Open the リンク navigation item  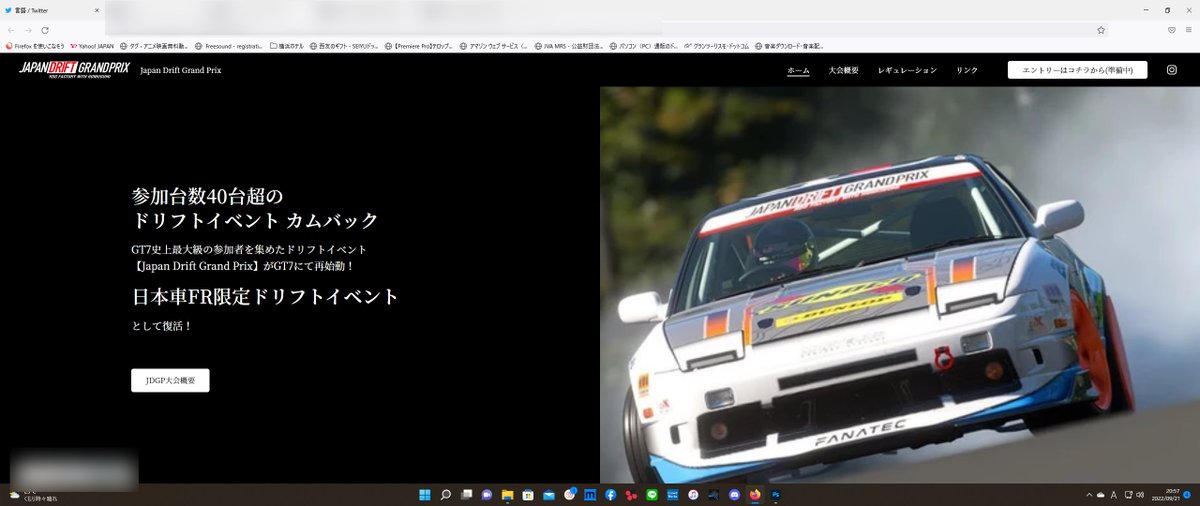point(967,70)
